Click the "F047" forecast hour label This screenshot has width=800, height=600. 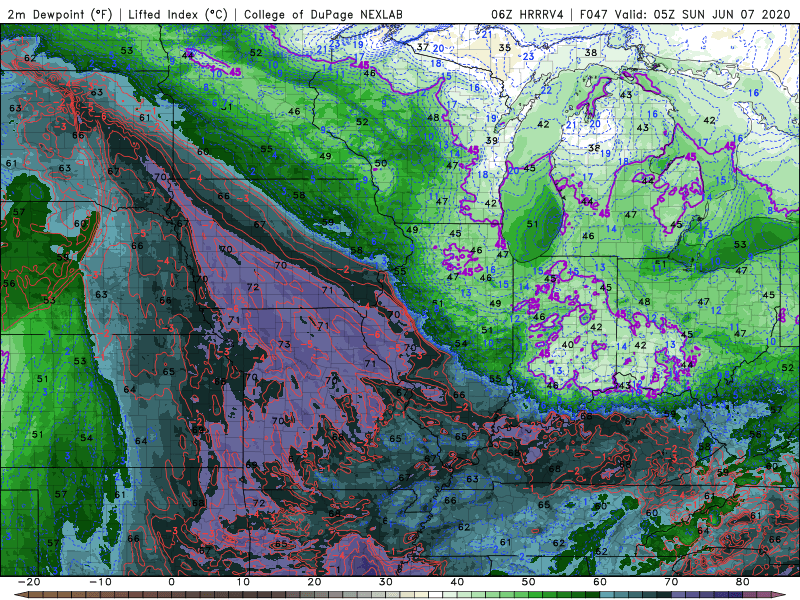(x=593, y=14)
